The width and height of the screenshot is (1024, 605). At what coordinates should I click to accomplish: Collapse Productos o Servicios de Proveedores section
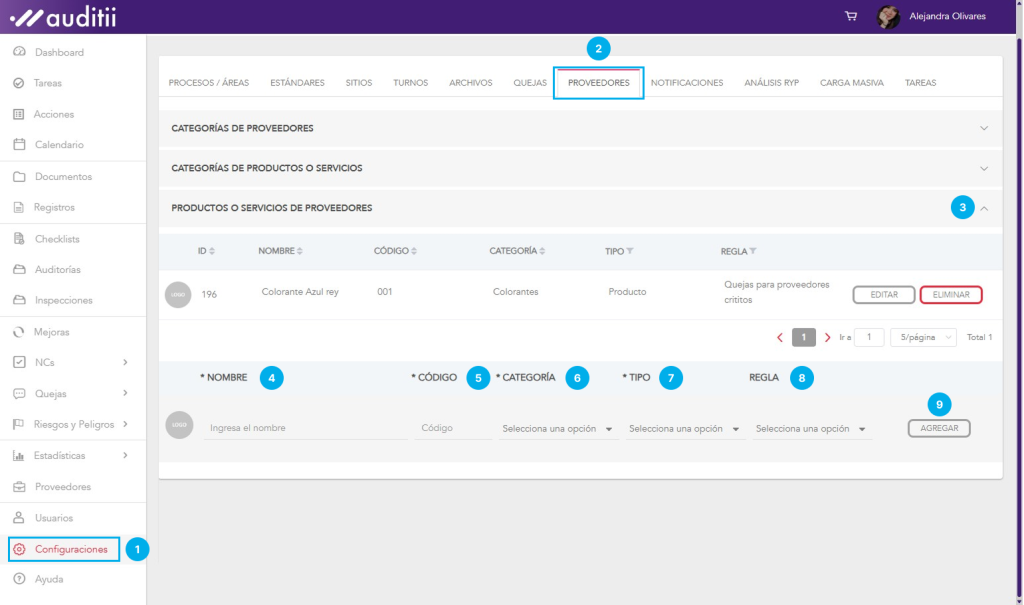tap(984, 208)
